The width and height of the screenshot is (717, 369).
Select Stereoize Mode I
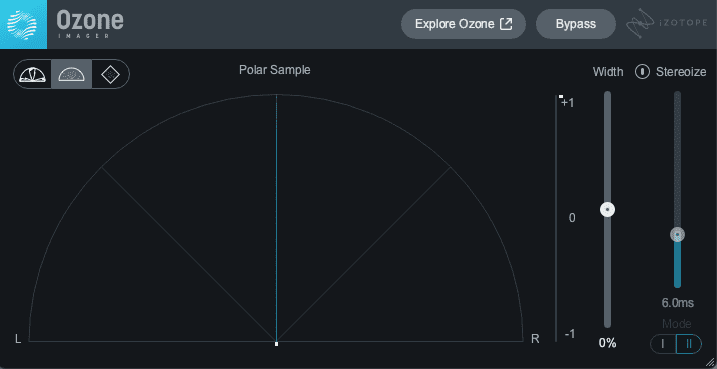663,343
